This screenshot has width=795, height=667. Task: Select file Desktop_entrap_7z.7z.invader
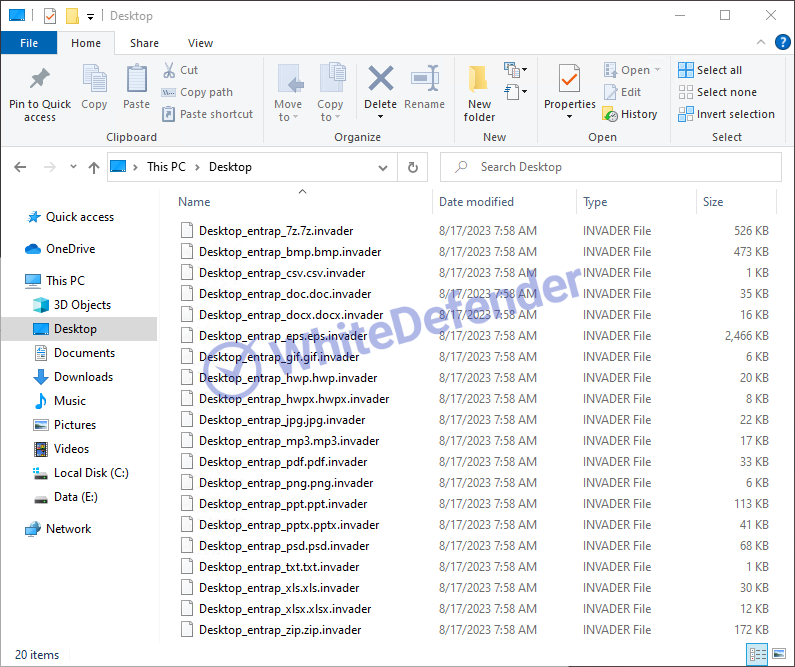point(276,231)
